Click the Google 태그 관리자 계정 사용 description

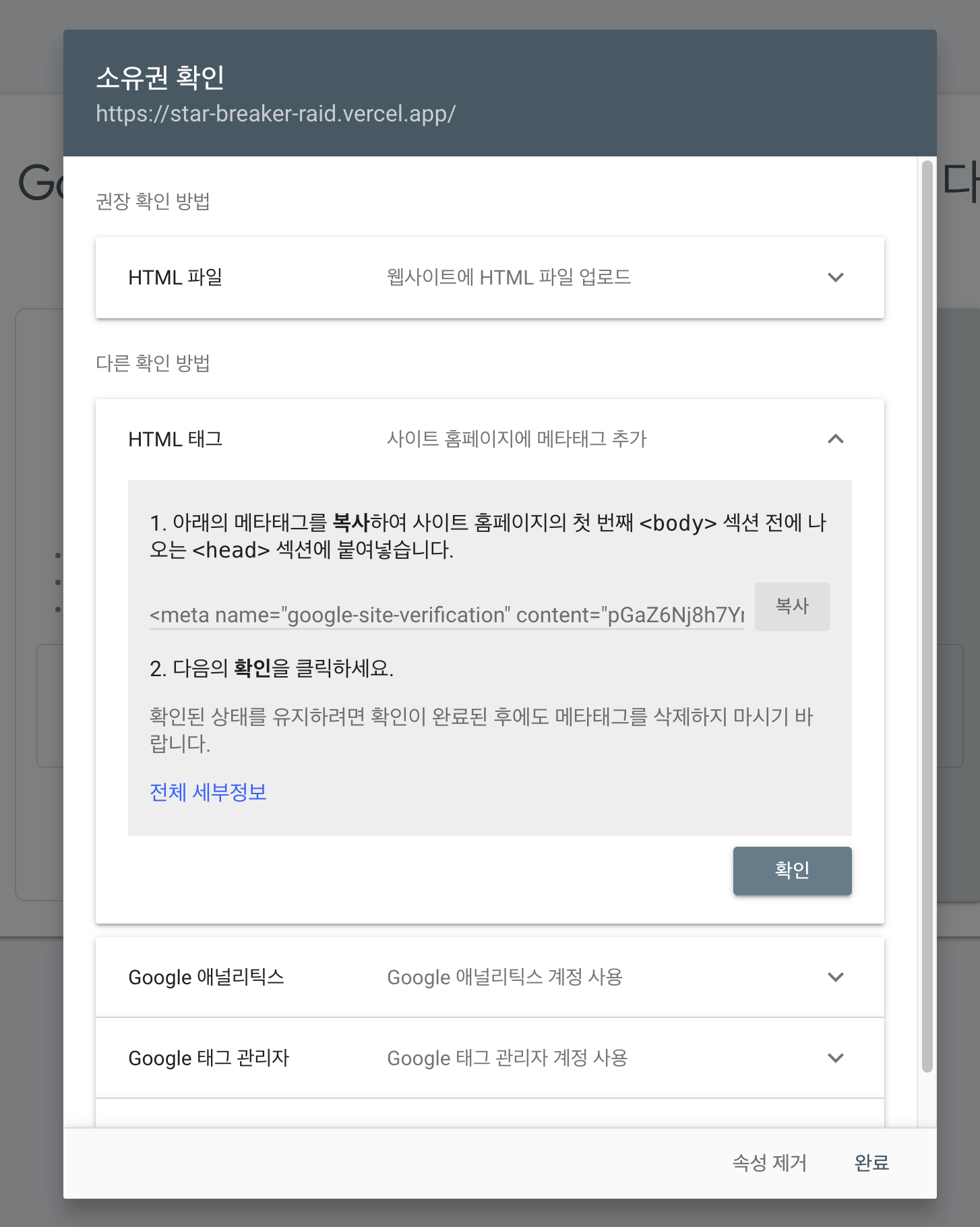point(508,1058)
